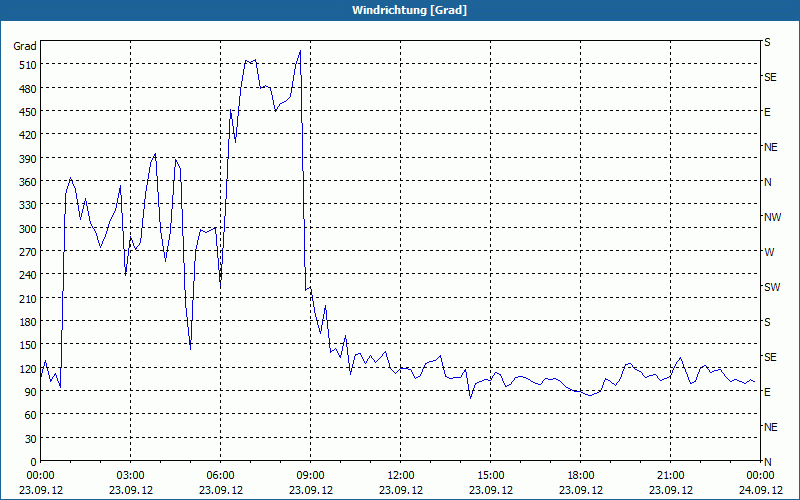Click the blue line's highest peak before 09:00
Image resolution: width=800 pixels, height=500 pixels.
(x=300, y=51)
